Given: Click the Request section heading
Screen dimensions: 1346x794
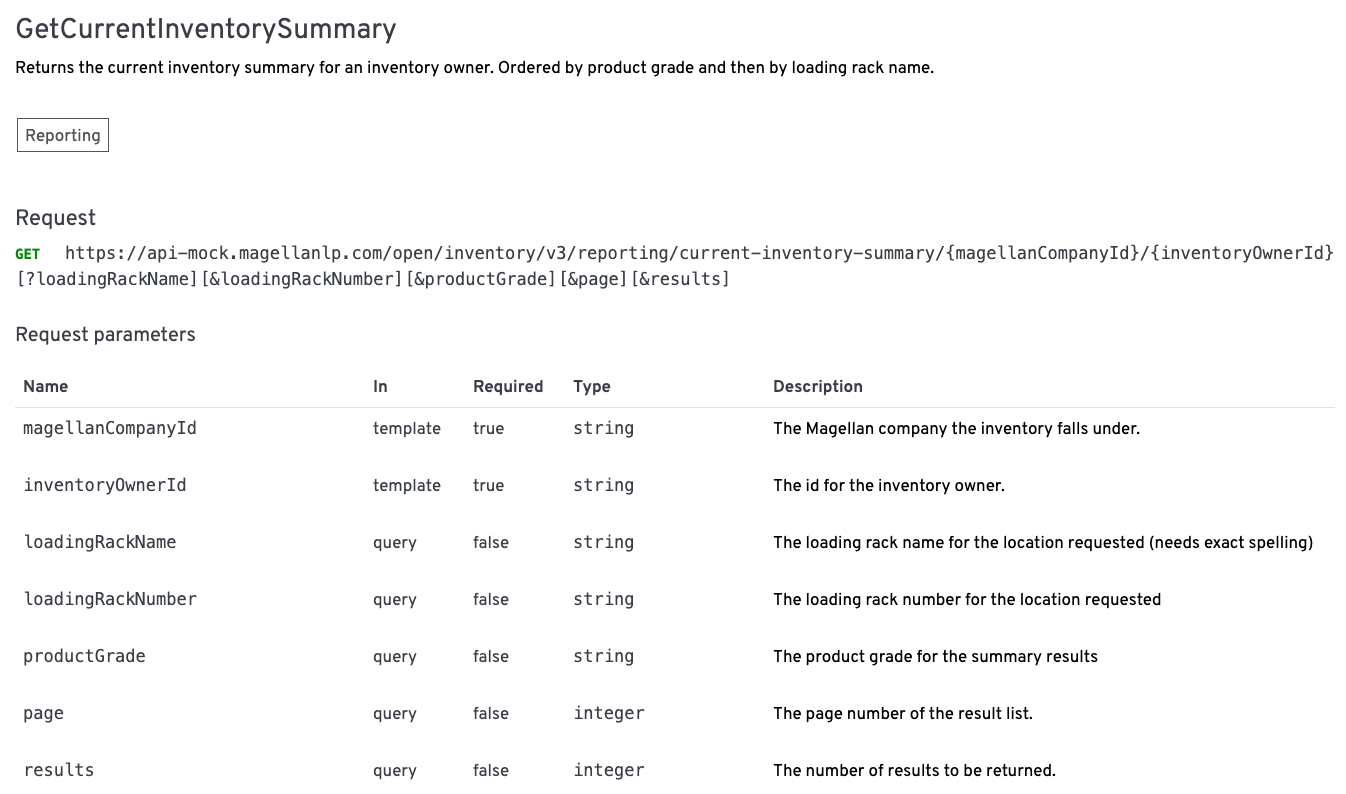Looking at the screenshot, I should point(56,218).
